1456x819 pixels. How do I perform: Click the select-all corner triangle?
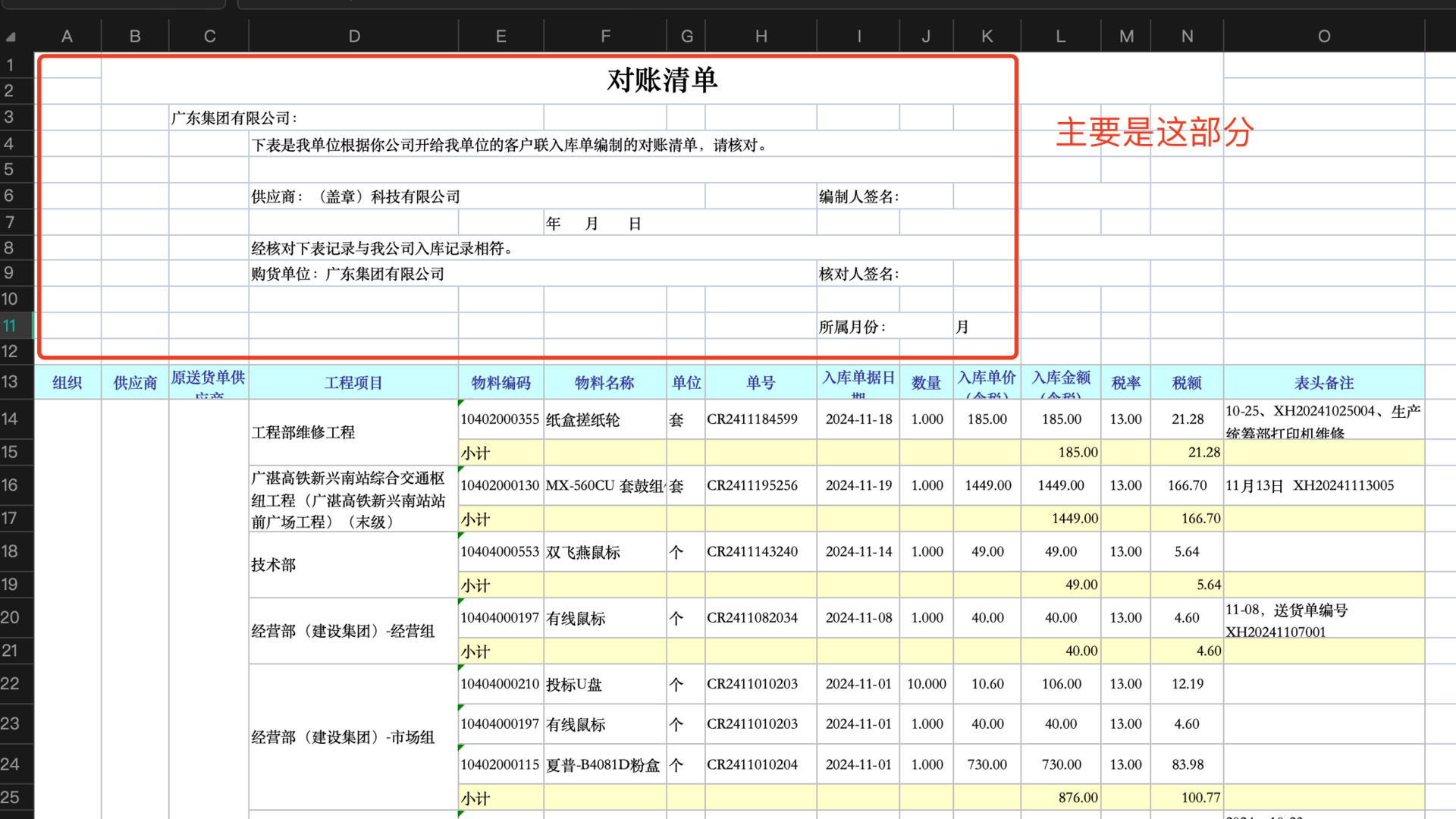coord(11,36)
